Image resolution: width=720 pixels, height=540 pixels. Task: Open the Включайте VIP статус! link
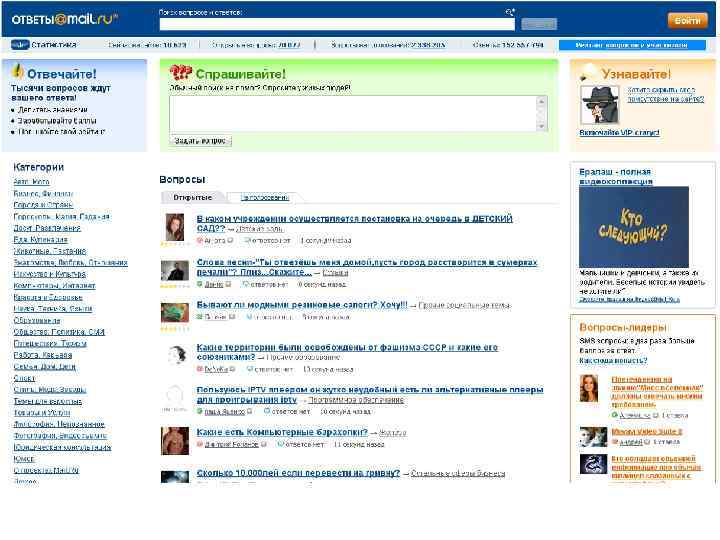coord(619,133)
